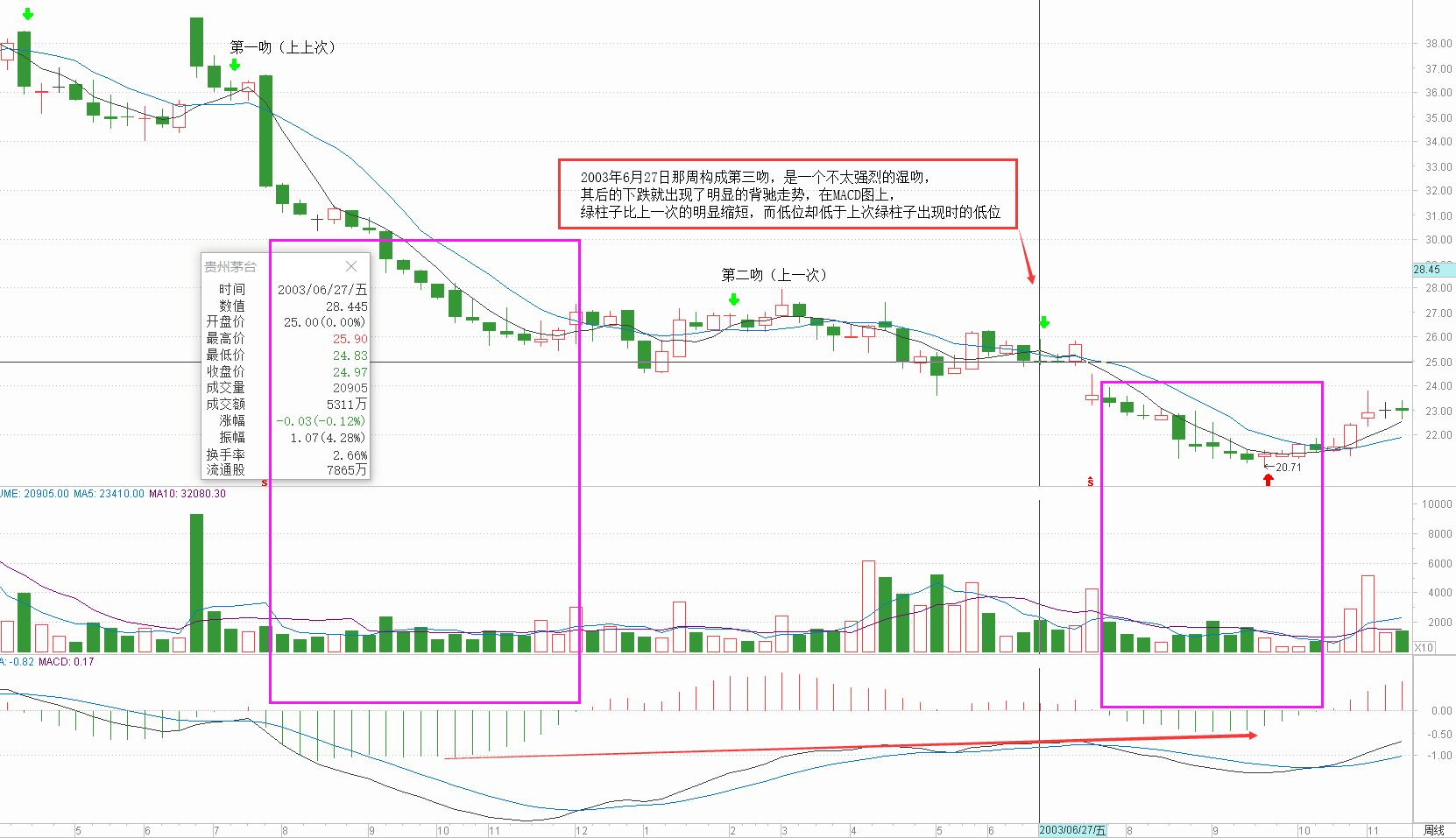Image resolution: width=1456 pixels, height=838 pixels.
Task: Click green arrow above the first candlestick
Action: tap(28, 14)
